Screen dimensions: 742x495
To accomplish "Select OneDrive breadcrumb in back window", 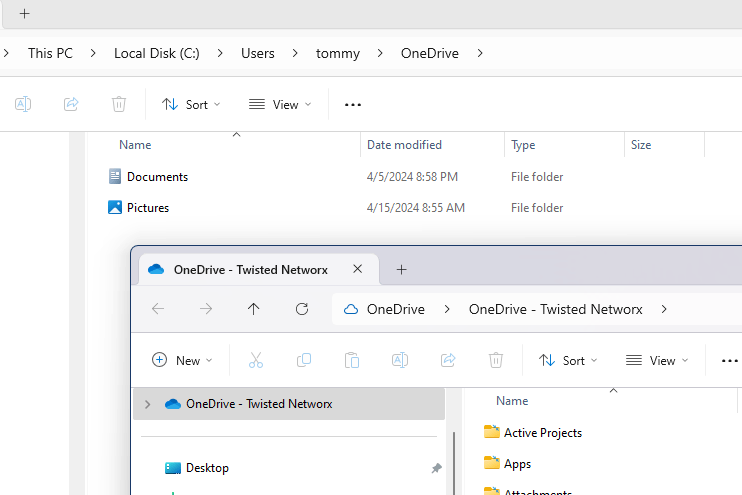I will [430, 53].
